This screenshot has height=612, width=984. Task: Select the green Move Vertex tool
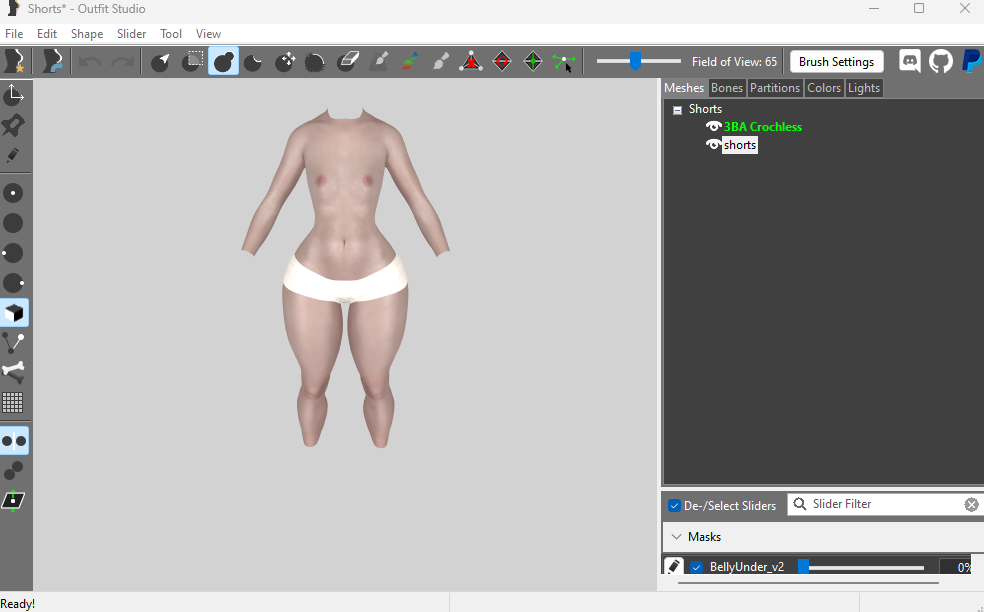point(564,62)
